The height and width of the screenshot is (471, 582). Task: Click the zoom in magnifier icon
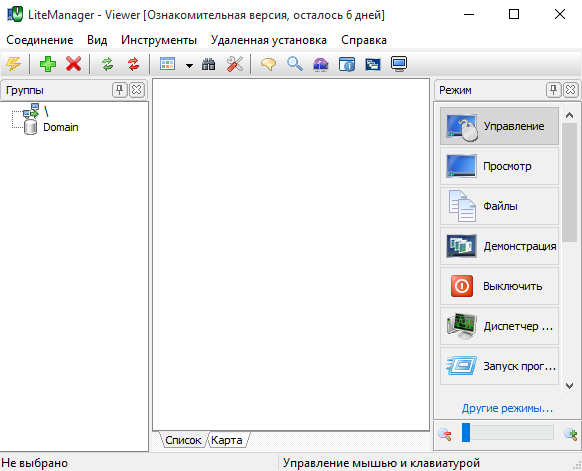[570, 434]
